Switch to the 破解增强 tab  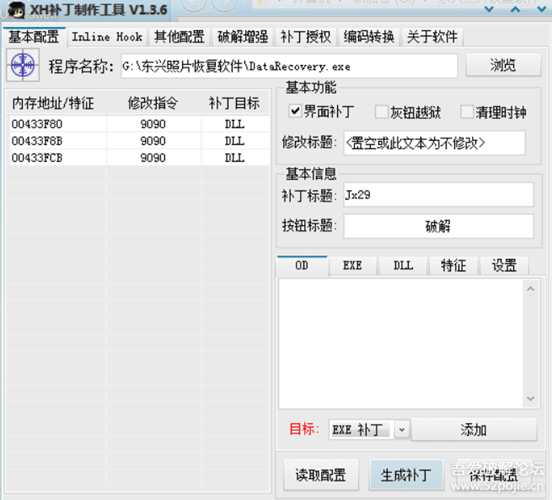(243, 37)
